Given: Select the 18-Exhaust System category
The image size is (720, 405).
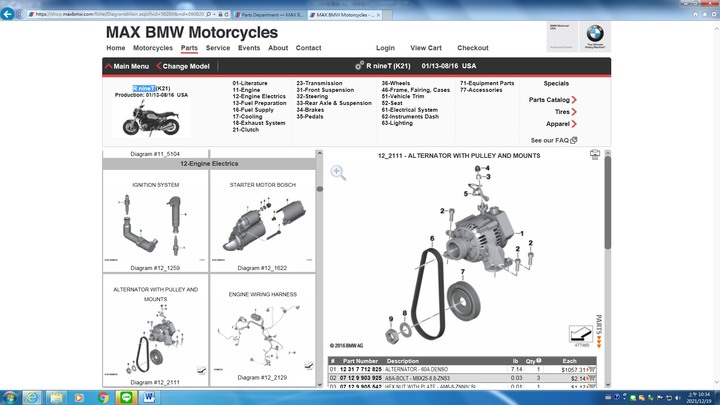Looking at the screenshot, I should [259, 123].
